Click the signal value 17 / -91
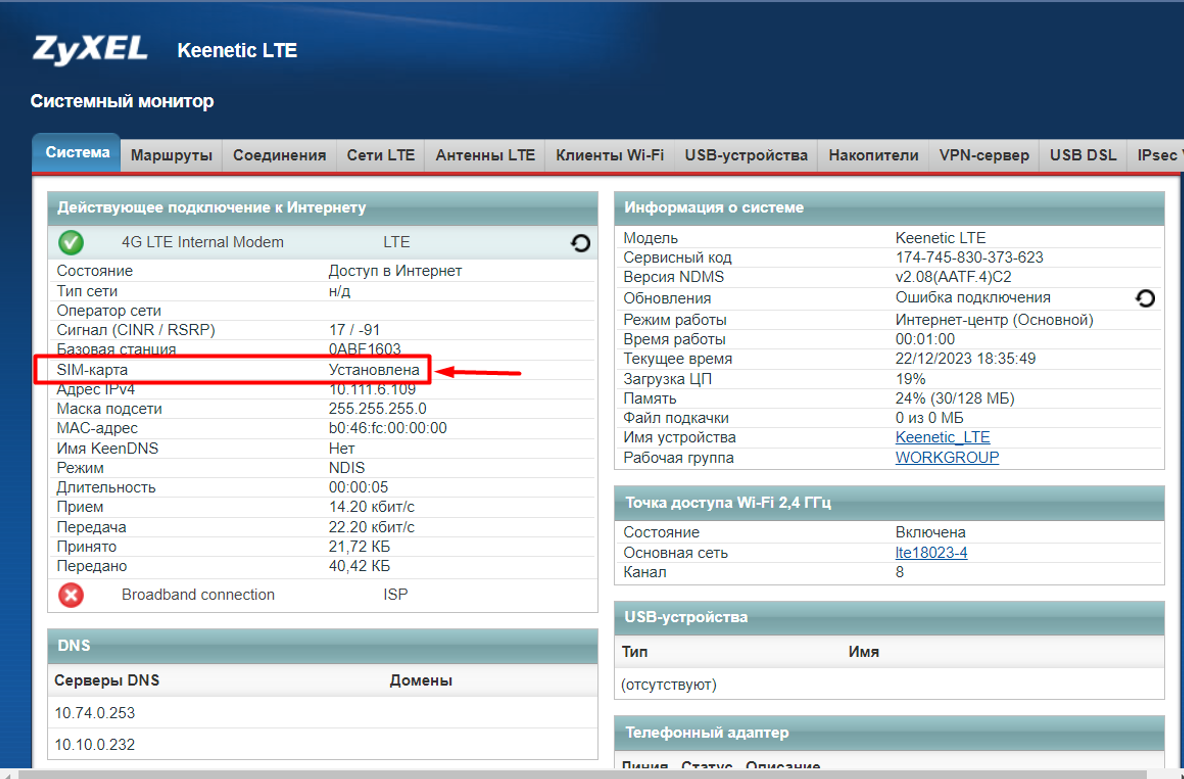 coord(354,330)
